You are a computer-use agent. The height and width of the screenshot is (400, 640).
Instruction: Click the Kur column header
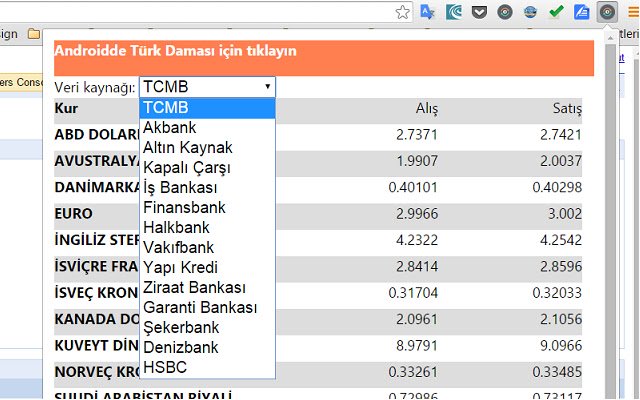coord(66,109)
